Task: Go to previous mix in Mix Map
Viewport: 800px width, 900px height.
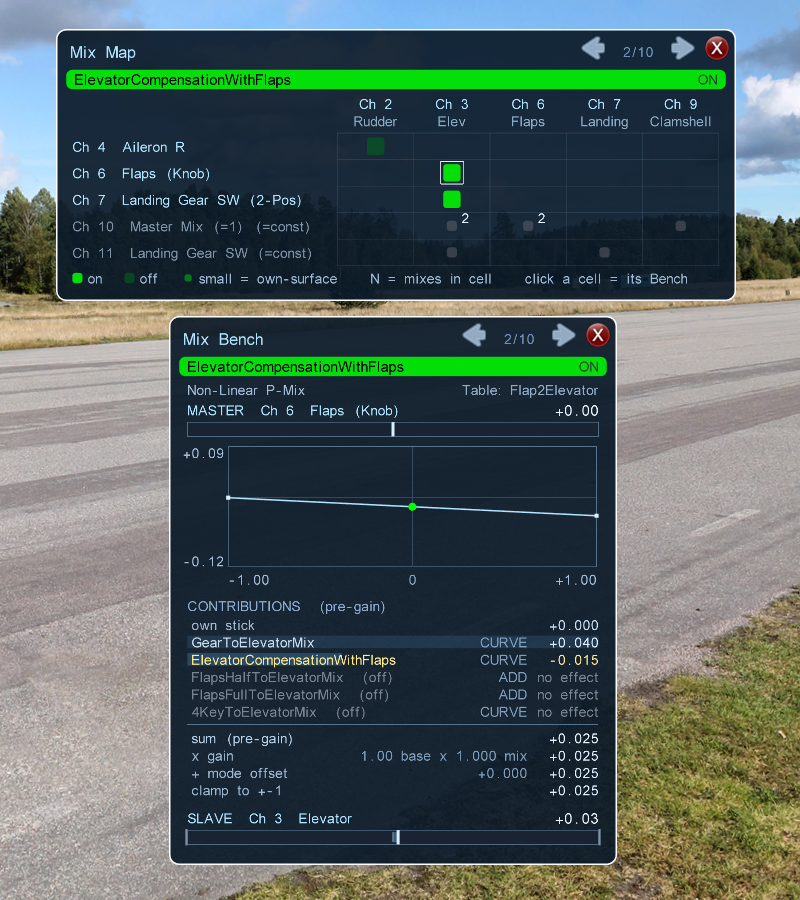Action: [x=593, y=49]
